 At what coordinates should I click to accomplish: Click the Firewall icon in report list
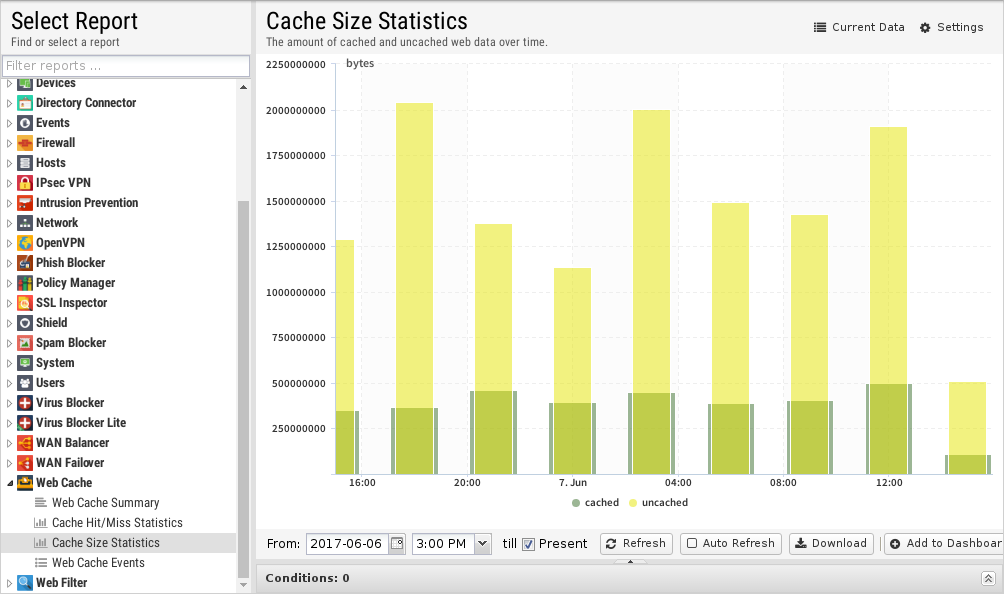[25, 143]
